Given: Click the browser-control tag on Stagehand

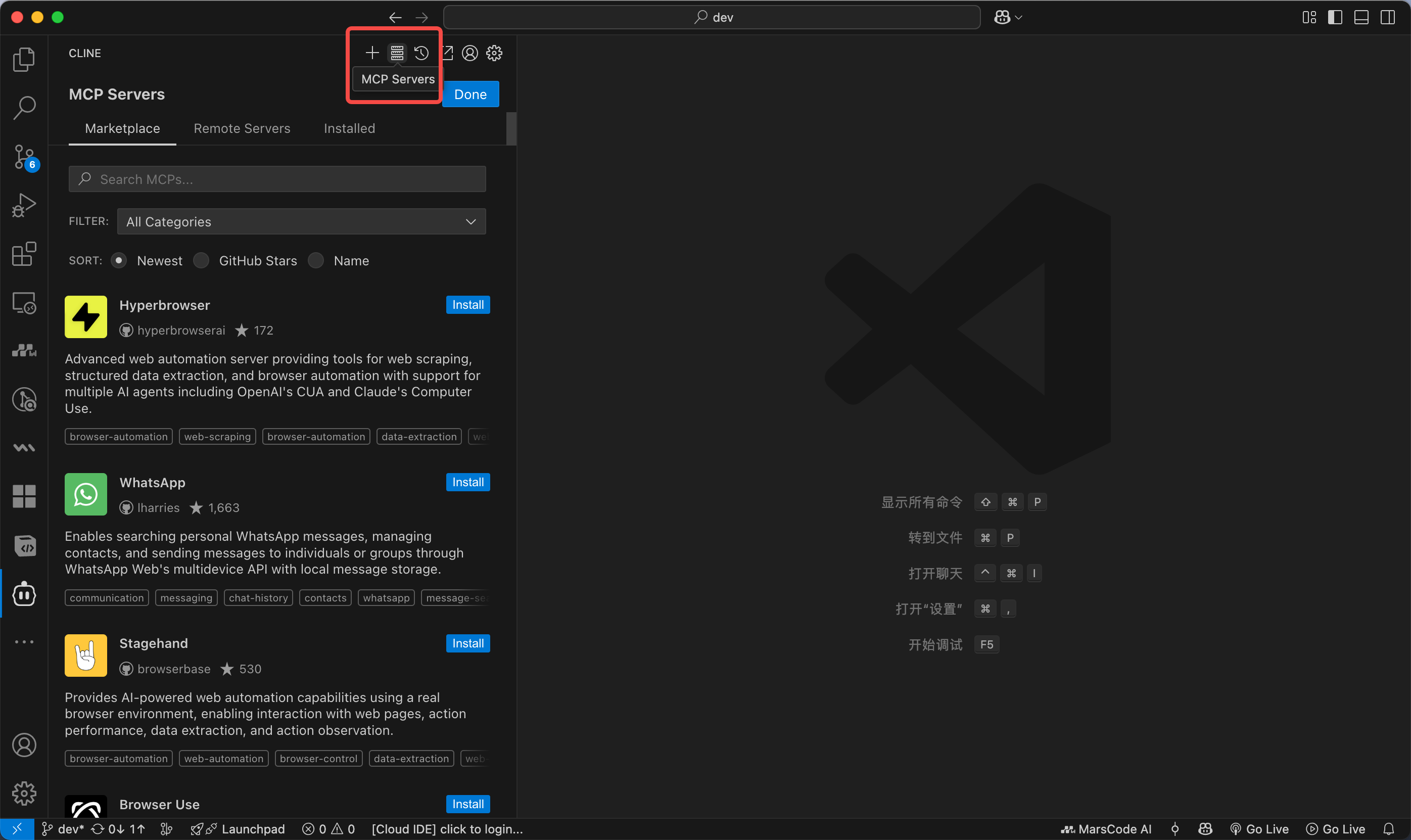Looking at the screenshot, I should point(319,759).
